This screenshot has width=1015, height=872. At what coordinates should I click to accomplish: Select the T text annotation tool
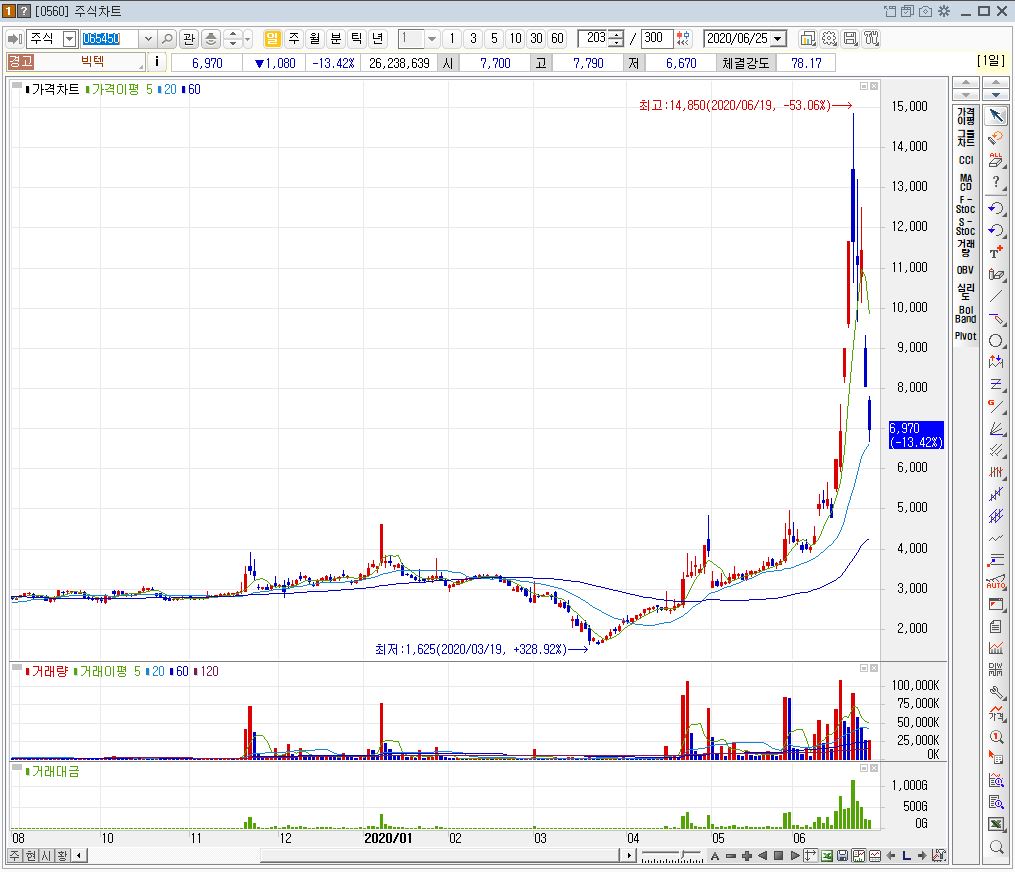[996, 254]
